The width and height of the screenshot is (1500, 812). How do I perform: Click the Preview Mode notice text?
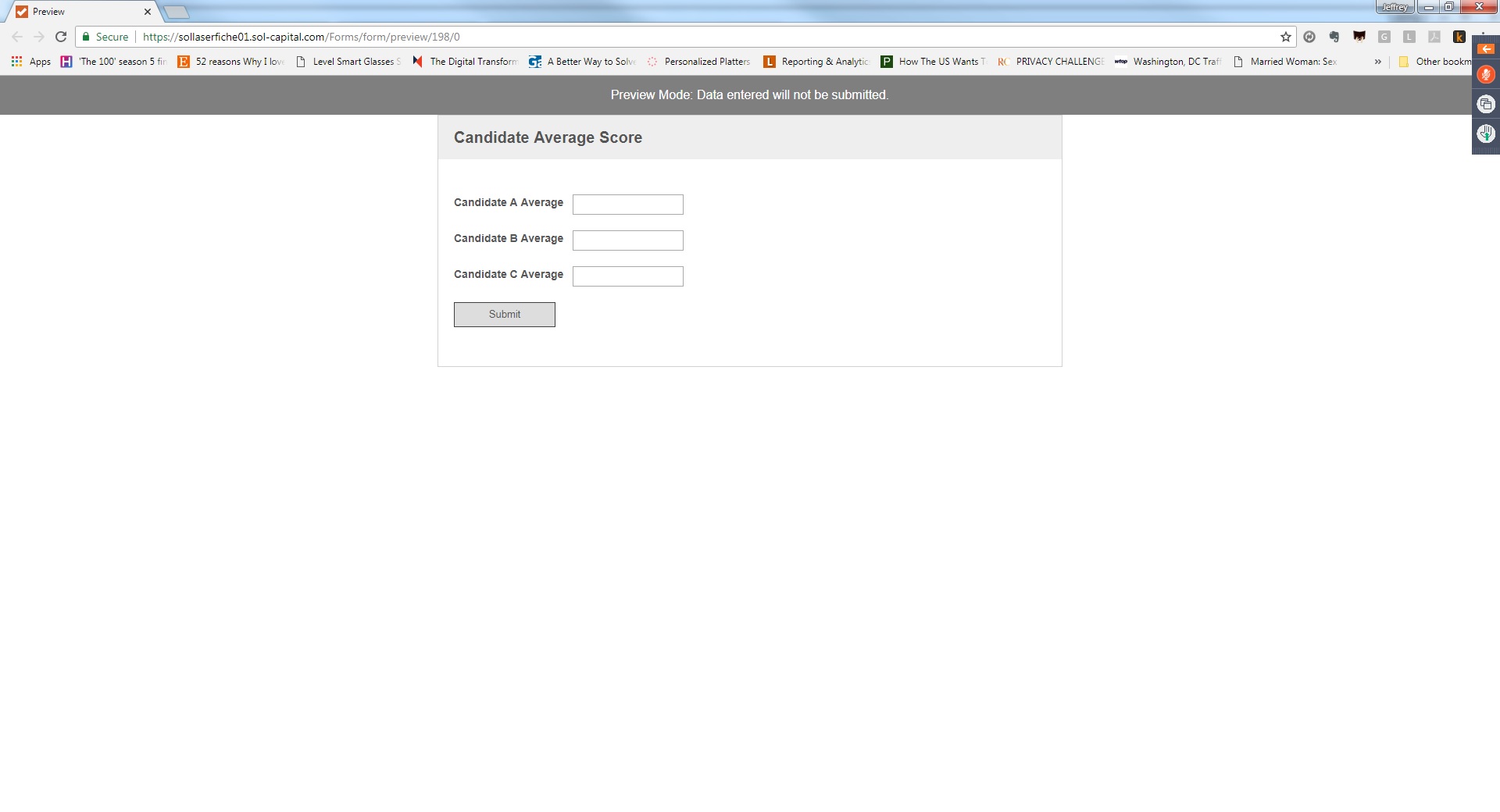[x=750, y=94]
